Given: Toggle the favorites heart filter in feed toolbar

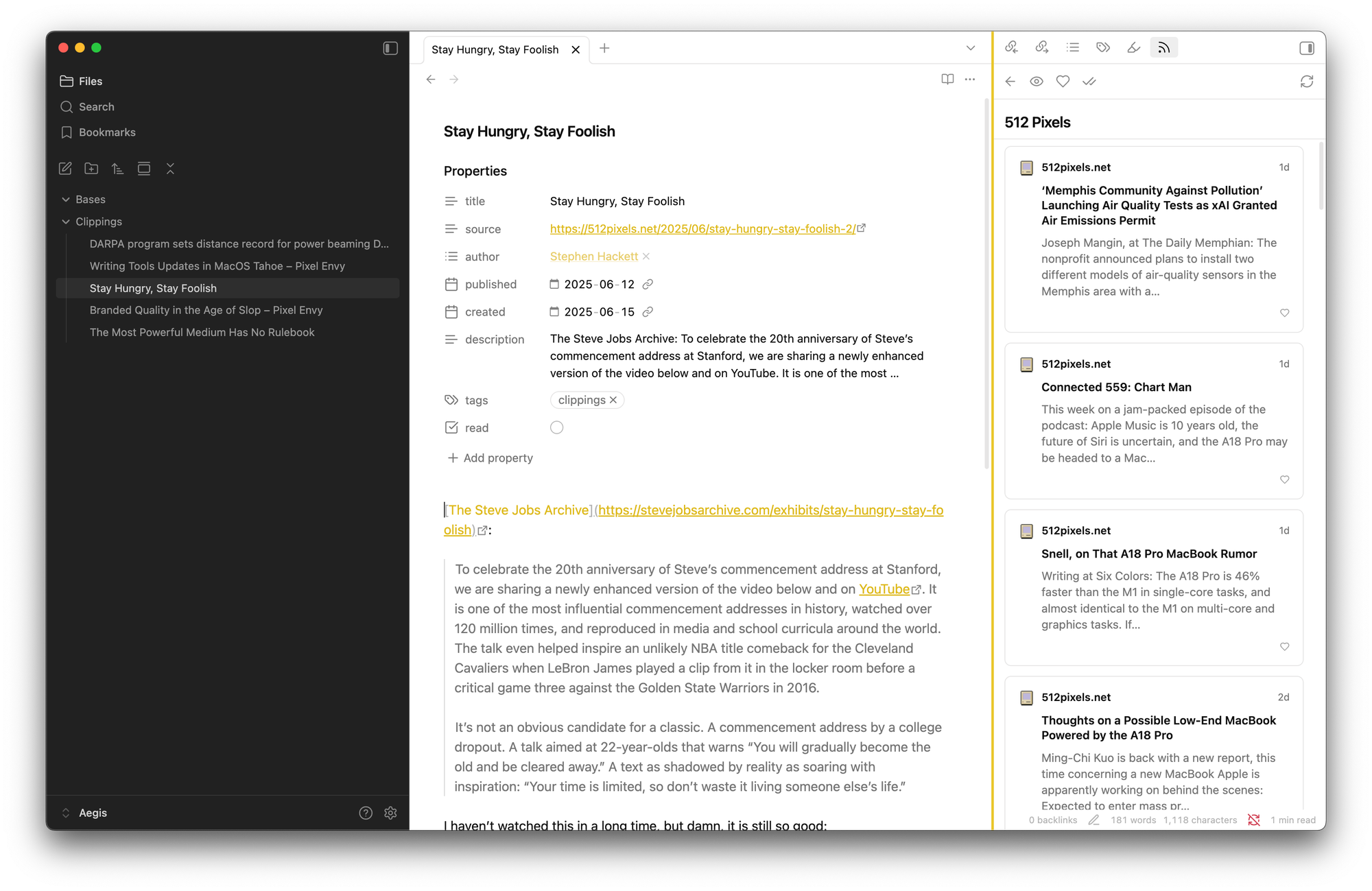Looking at the screenshot, I should (1063, 81).
